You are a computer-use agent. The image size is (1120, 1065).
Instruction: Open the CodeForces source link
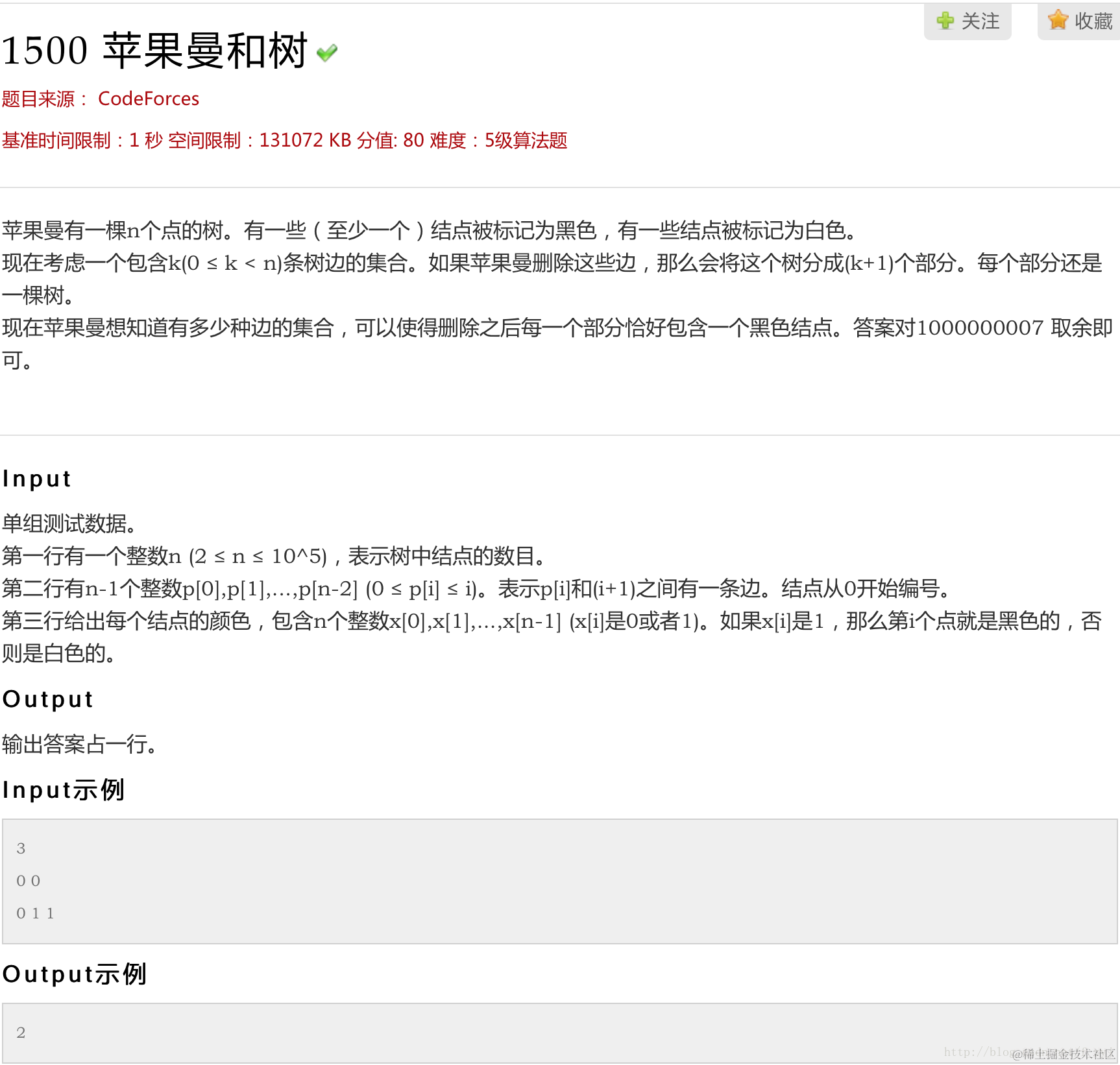click(149, 99)
